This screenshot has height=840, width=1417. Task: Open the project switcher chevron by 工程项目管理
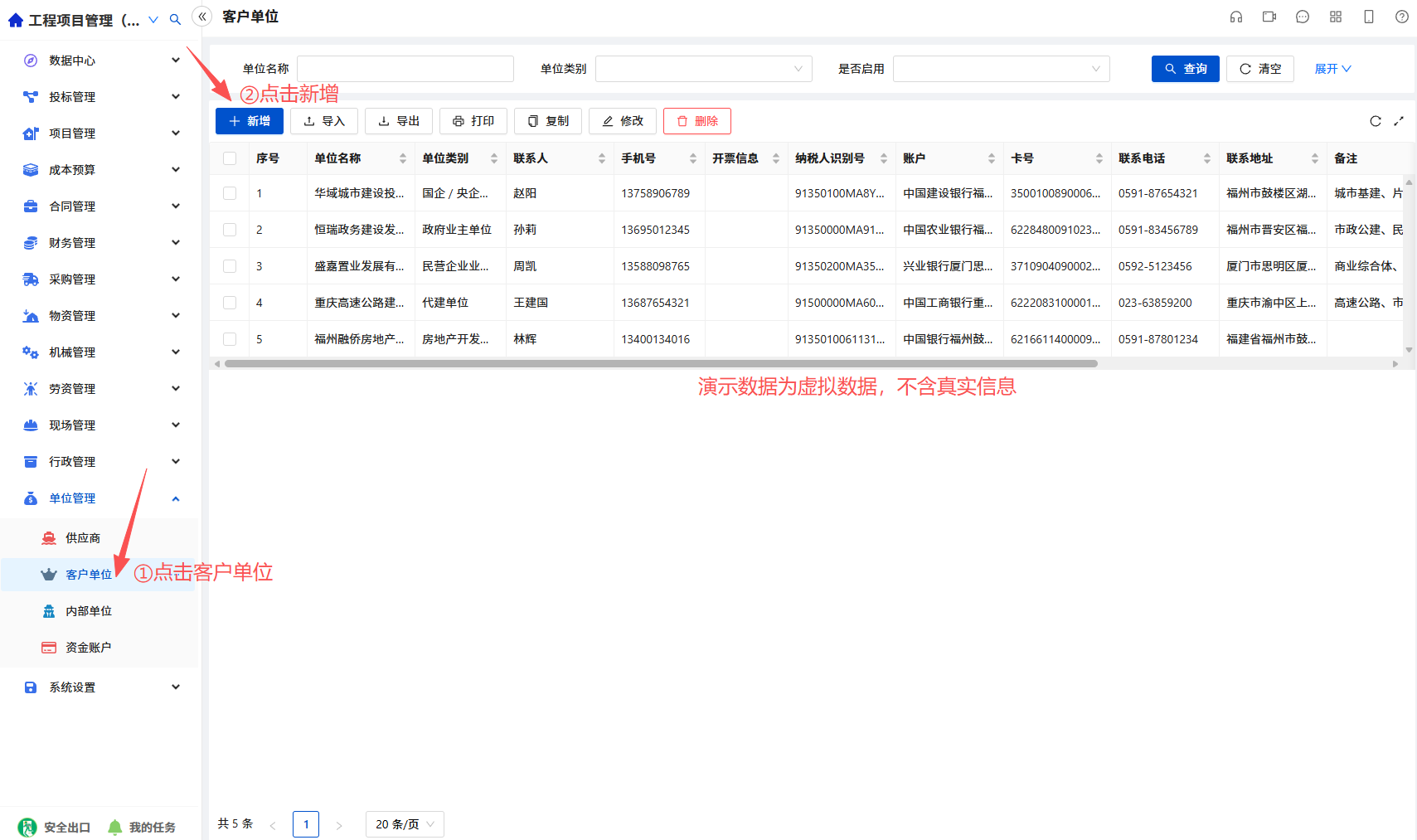tap(153, 20)
